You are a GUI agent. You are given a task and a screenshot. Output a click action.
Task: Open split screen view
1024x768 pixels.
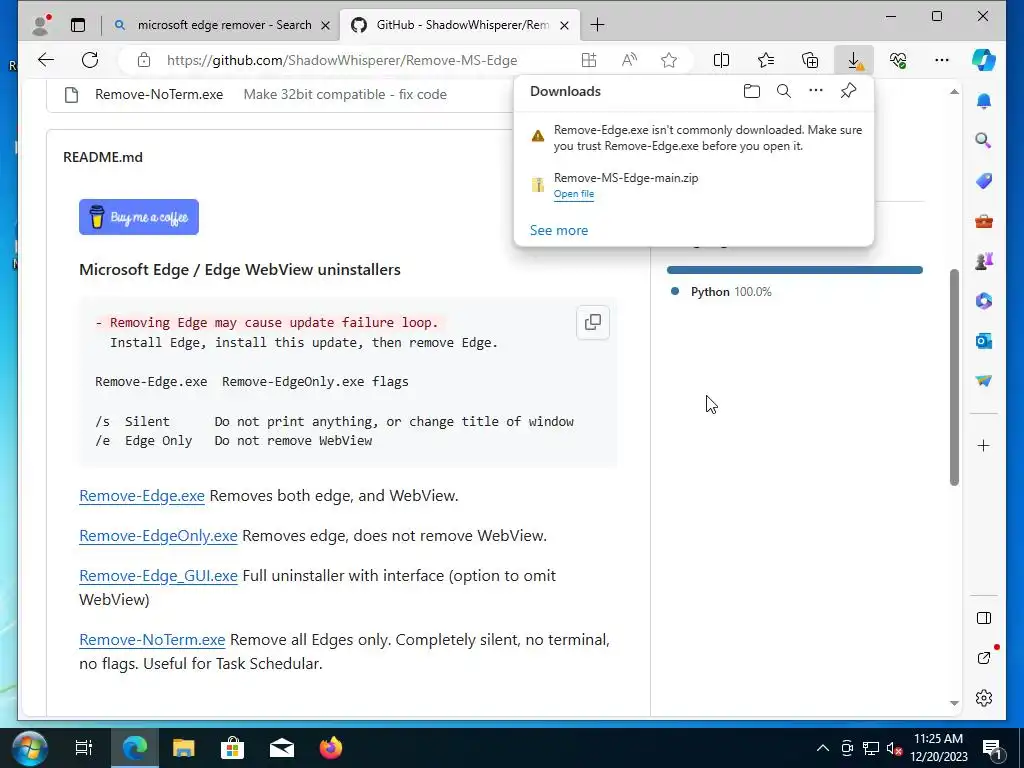[722, 60]
